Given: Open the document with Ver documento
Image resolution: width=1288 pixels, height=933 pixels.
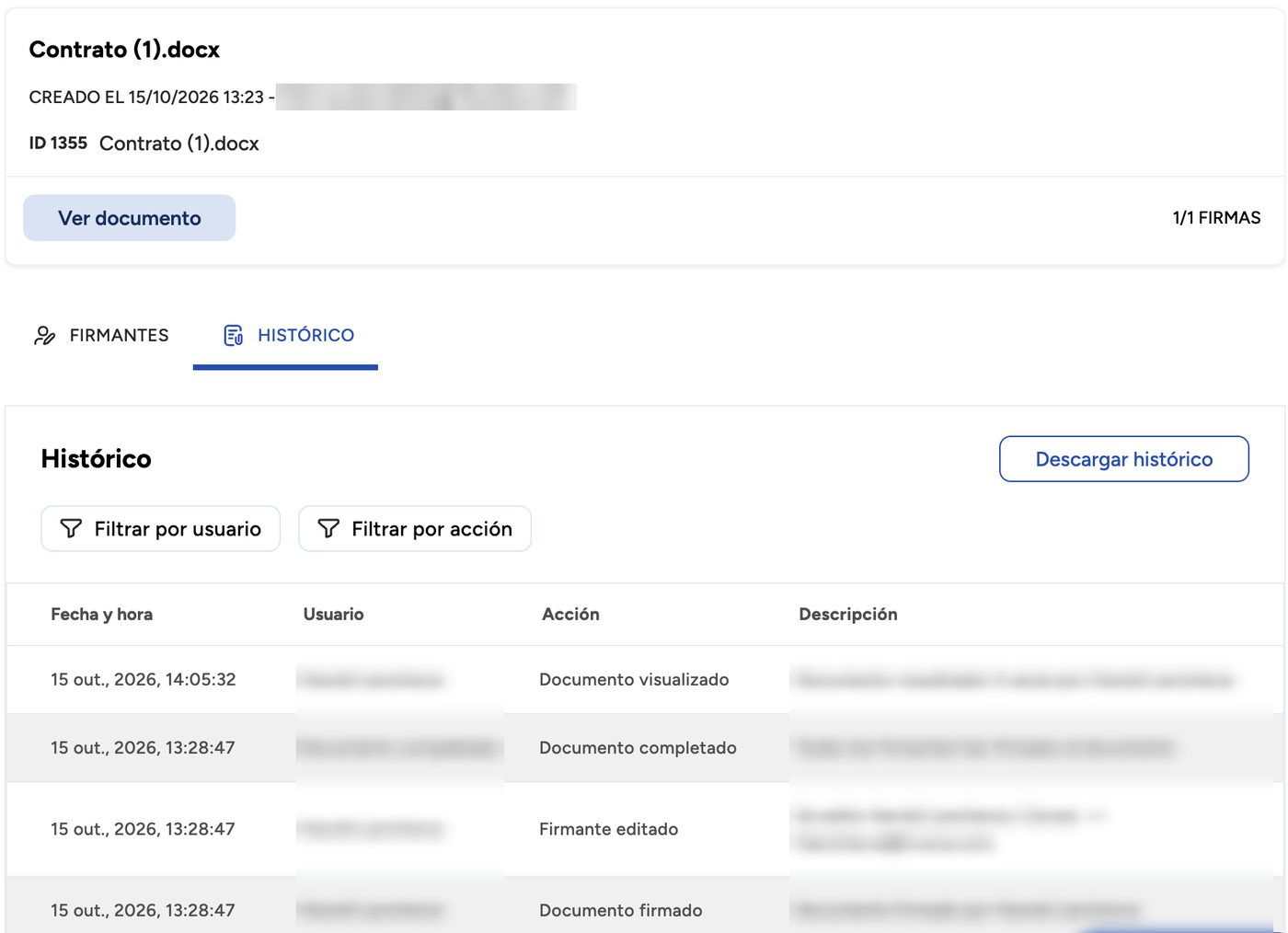Looking at the screenshot, I should coord(130,218).
